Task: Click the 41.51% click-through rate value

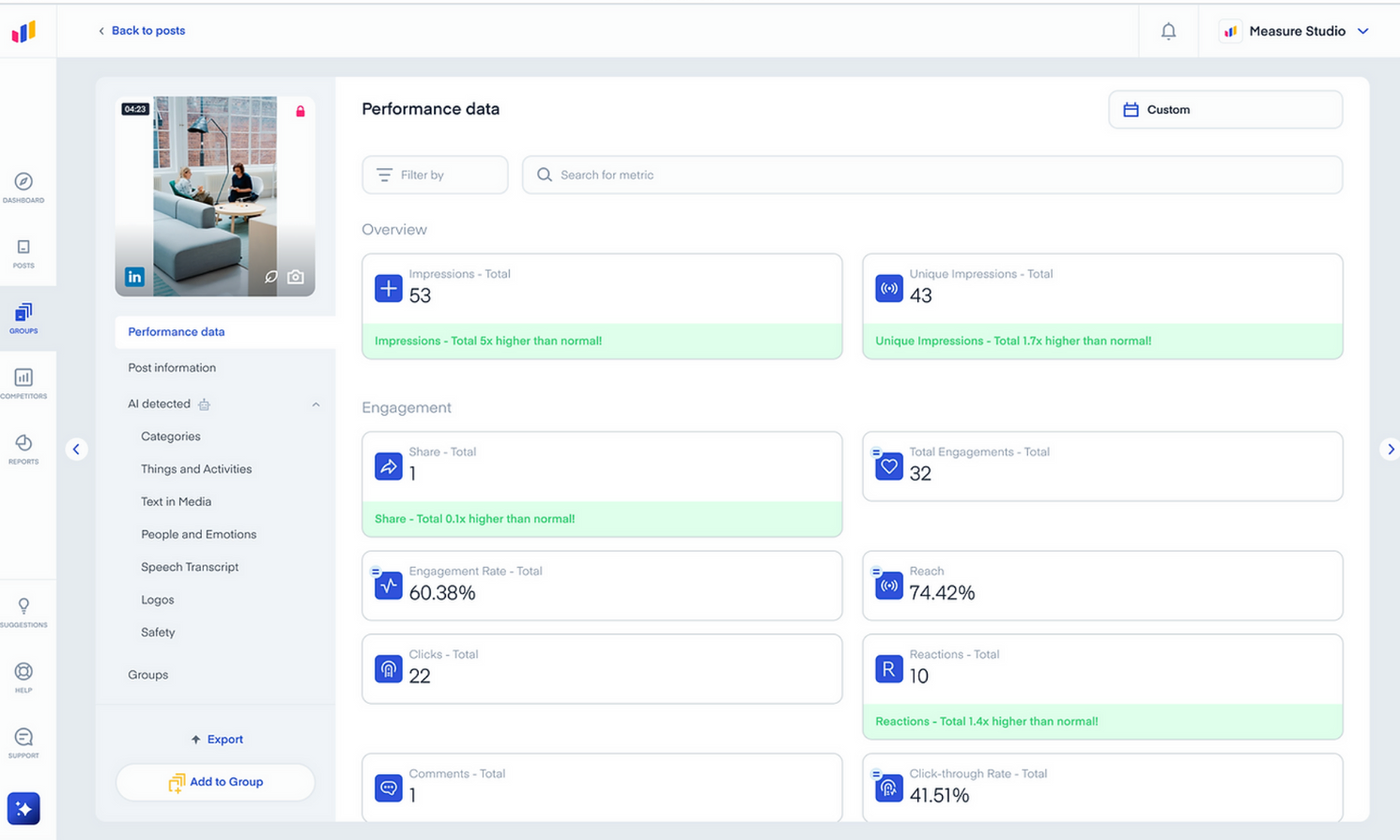Action: tap(940, 795)
